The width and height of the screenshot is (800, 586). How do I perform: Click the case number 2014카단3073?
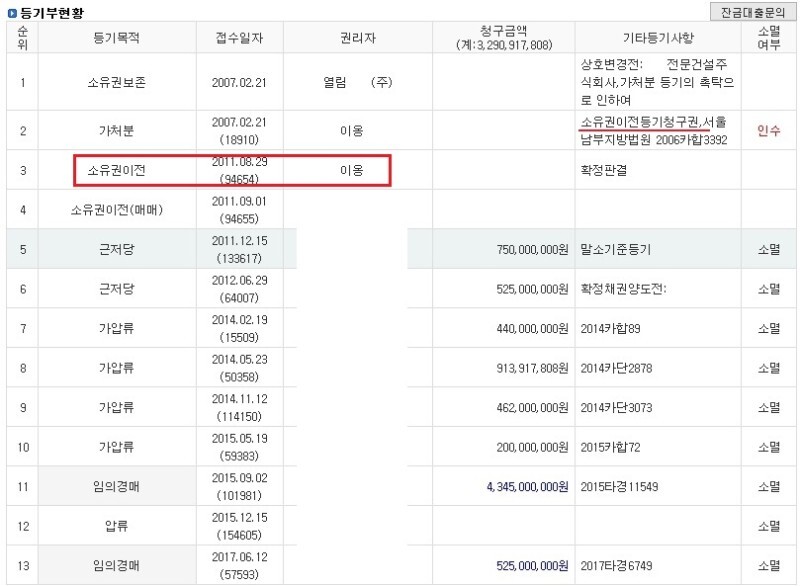pyautogui.click(x=616, y=407)
